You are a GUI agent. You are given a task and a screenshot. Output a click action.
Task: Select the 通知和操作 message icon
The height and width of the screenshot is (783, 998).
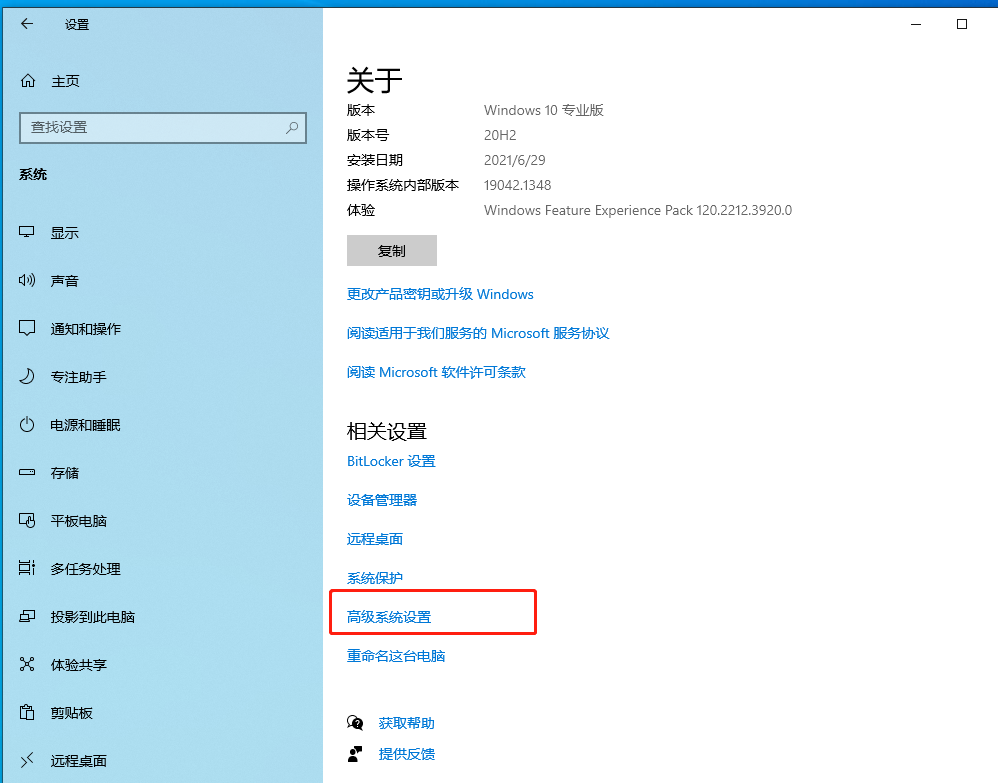[x=27, y=328]
